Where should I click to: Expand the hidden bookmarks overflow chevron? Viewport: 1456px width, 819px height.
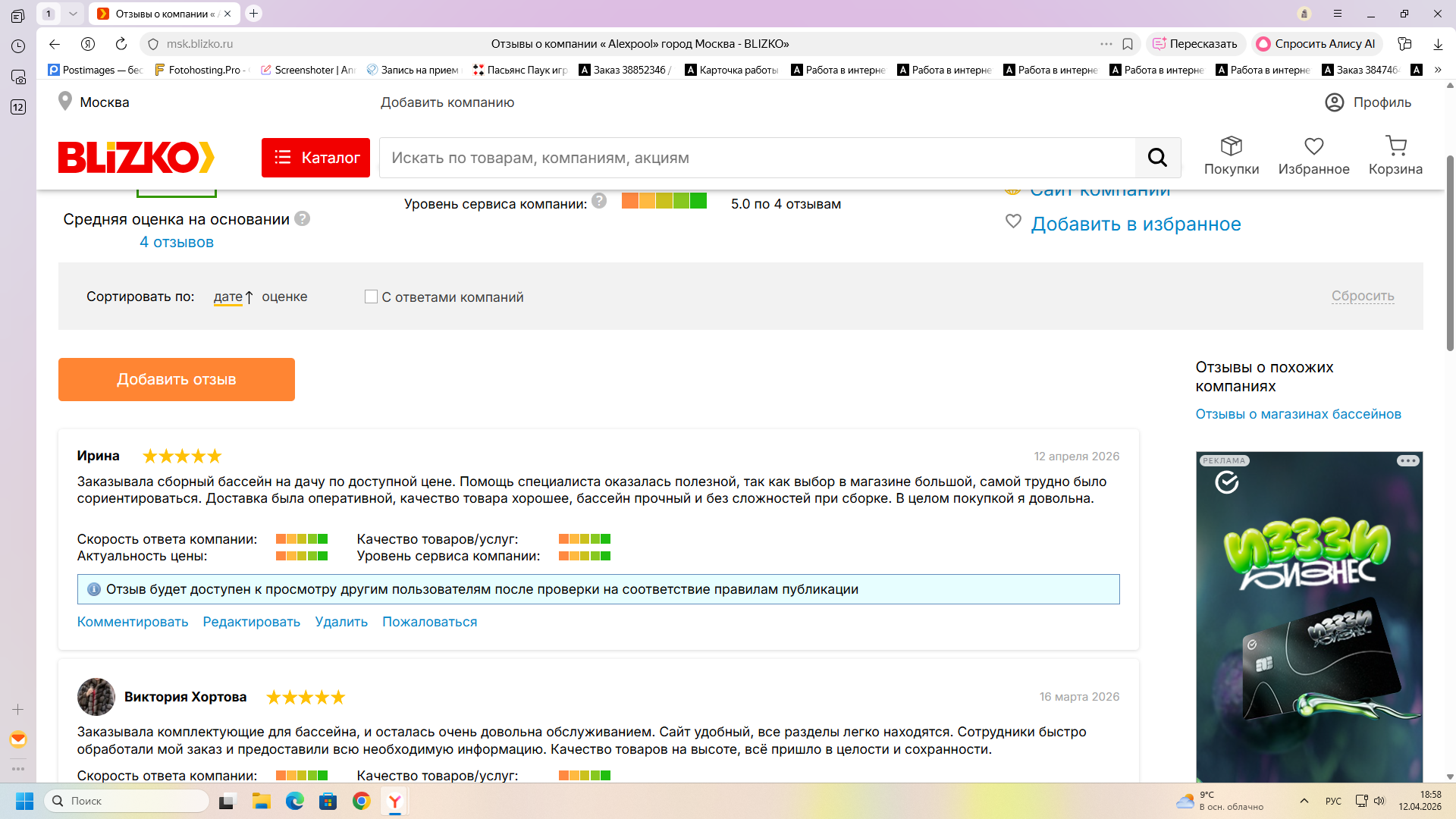coord(1437,70)
